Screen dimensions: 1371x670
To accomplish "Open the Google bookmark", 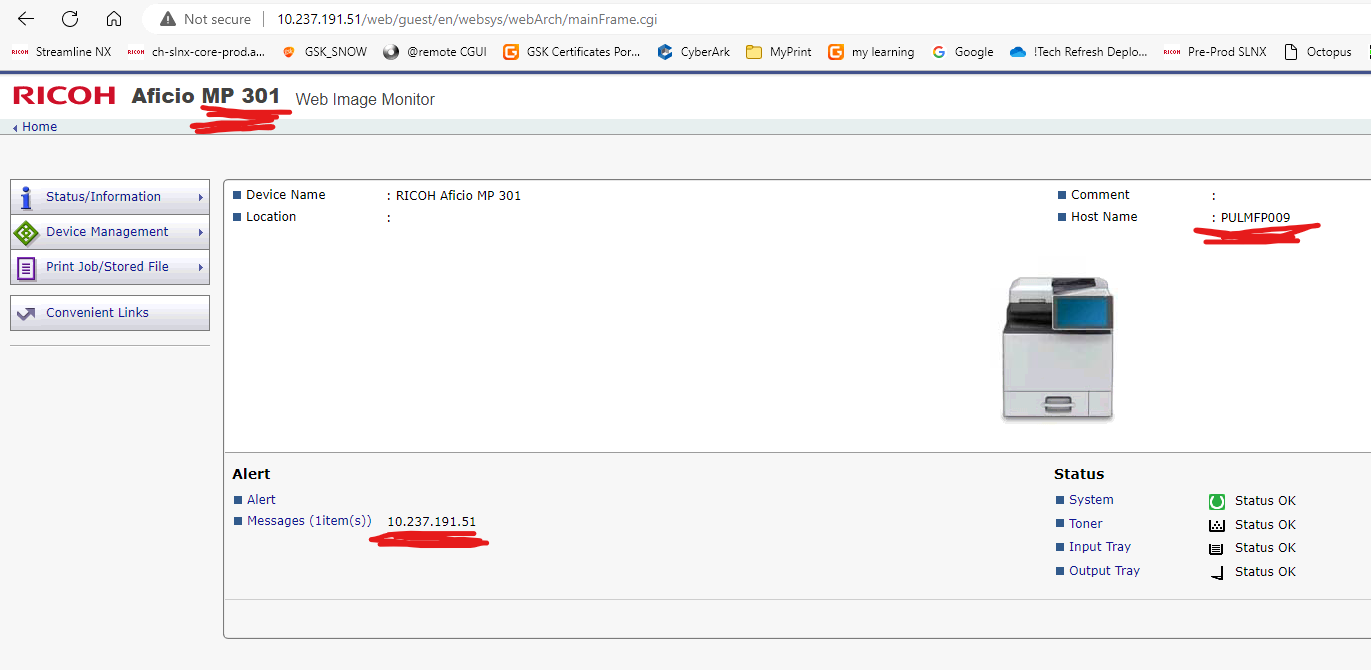I will [962, 52].
